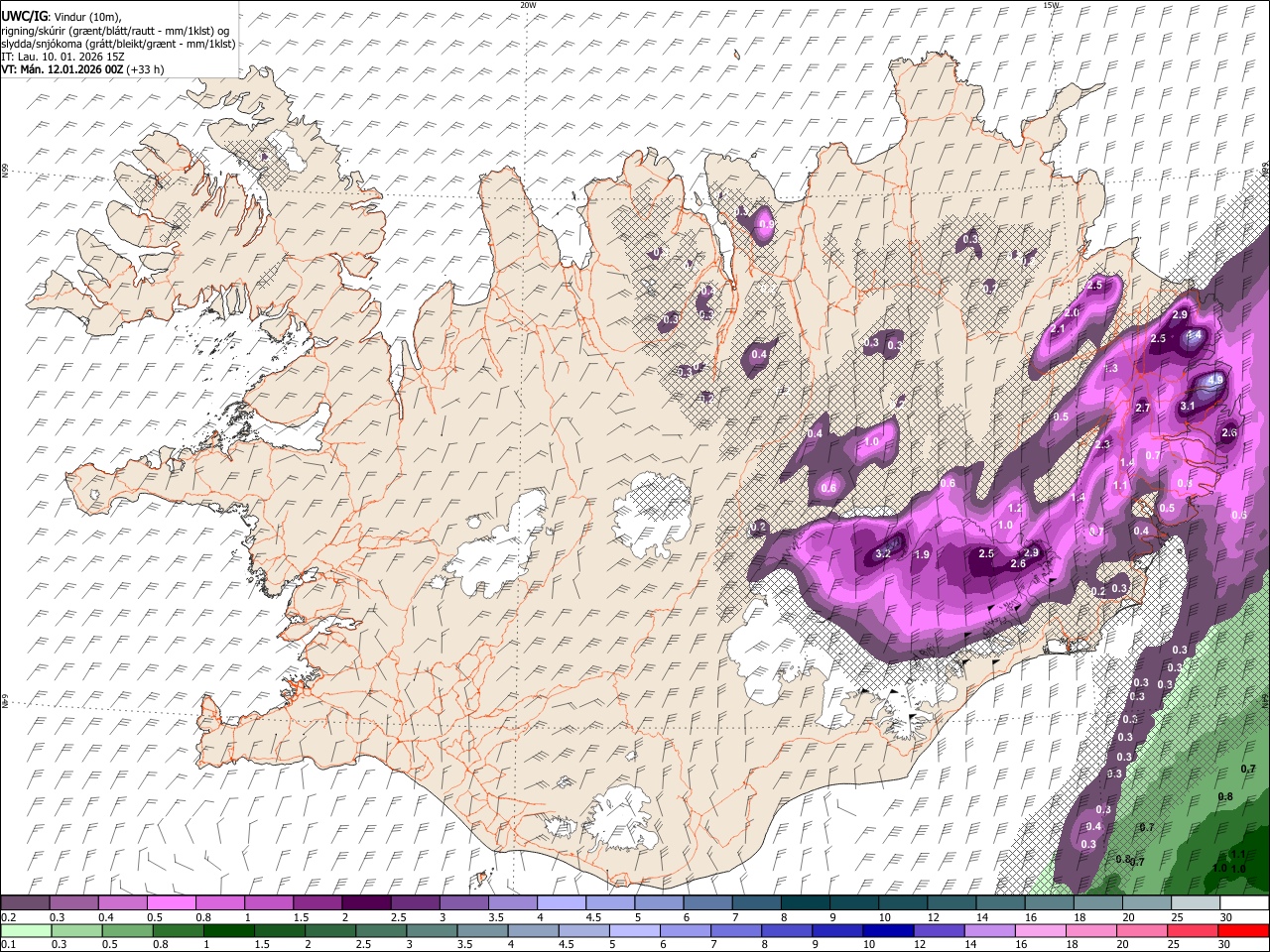1270x952 pixels.
Task: Pick the lower-scale palest green swatch labeled 0.1
Action: tap(26, 931)
